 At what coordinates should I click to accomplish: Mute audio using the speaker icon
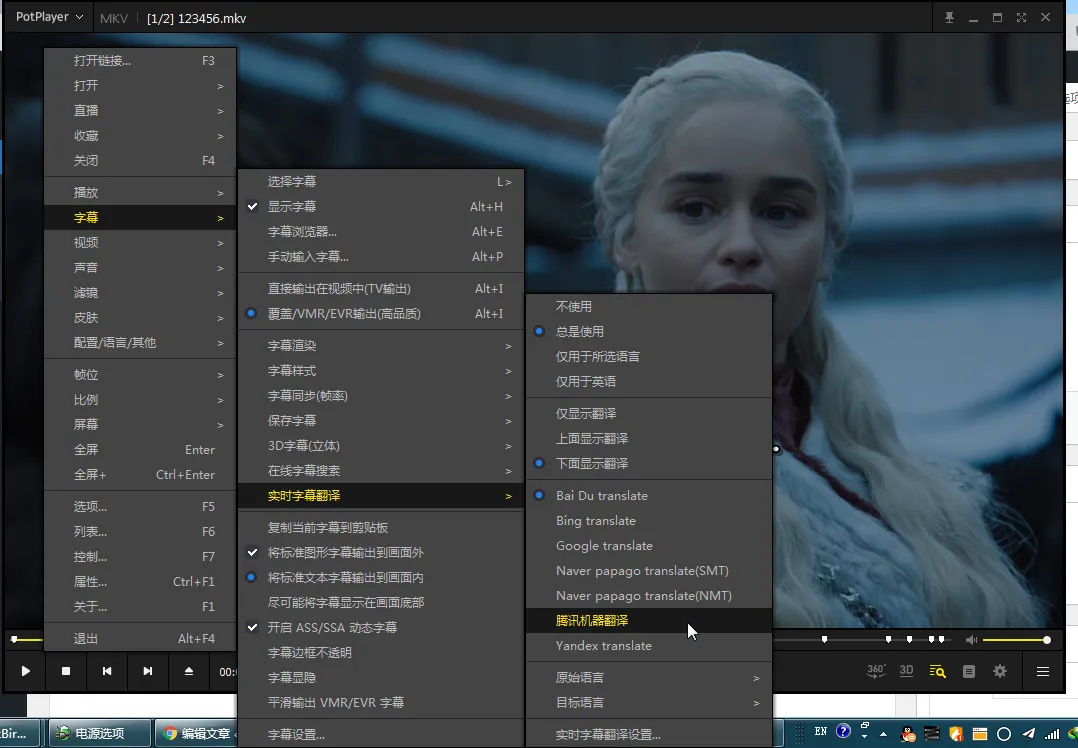[971, 640]
